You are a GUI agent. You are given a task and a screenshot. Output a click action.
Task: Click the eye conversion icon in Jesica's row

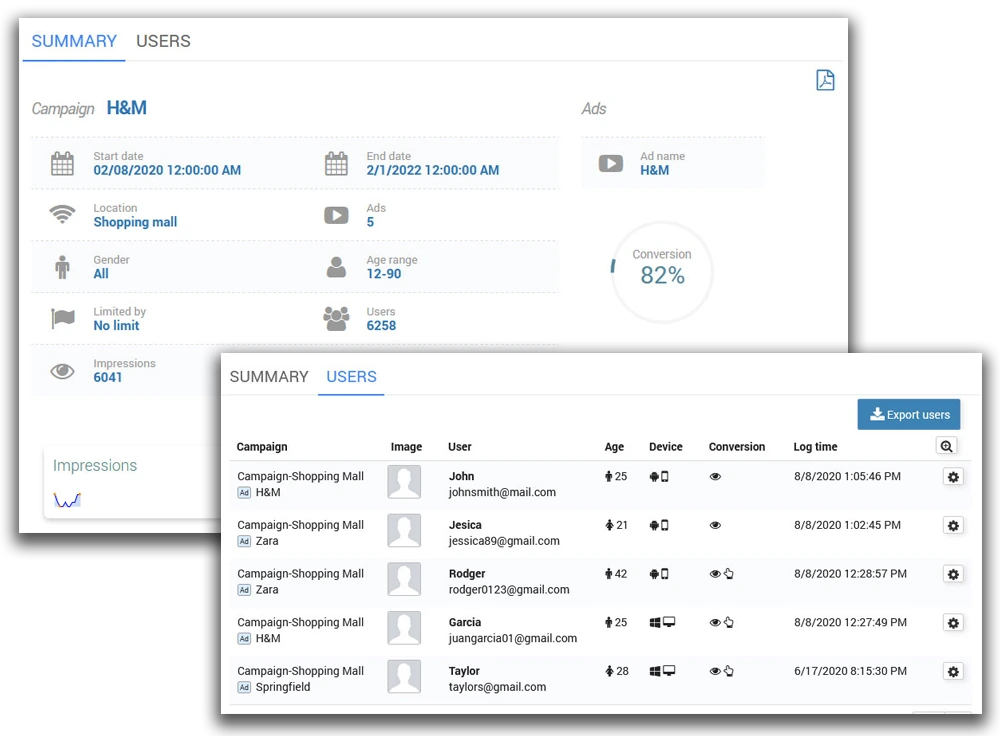click(x=715, y=525)
